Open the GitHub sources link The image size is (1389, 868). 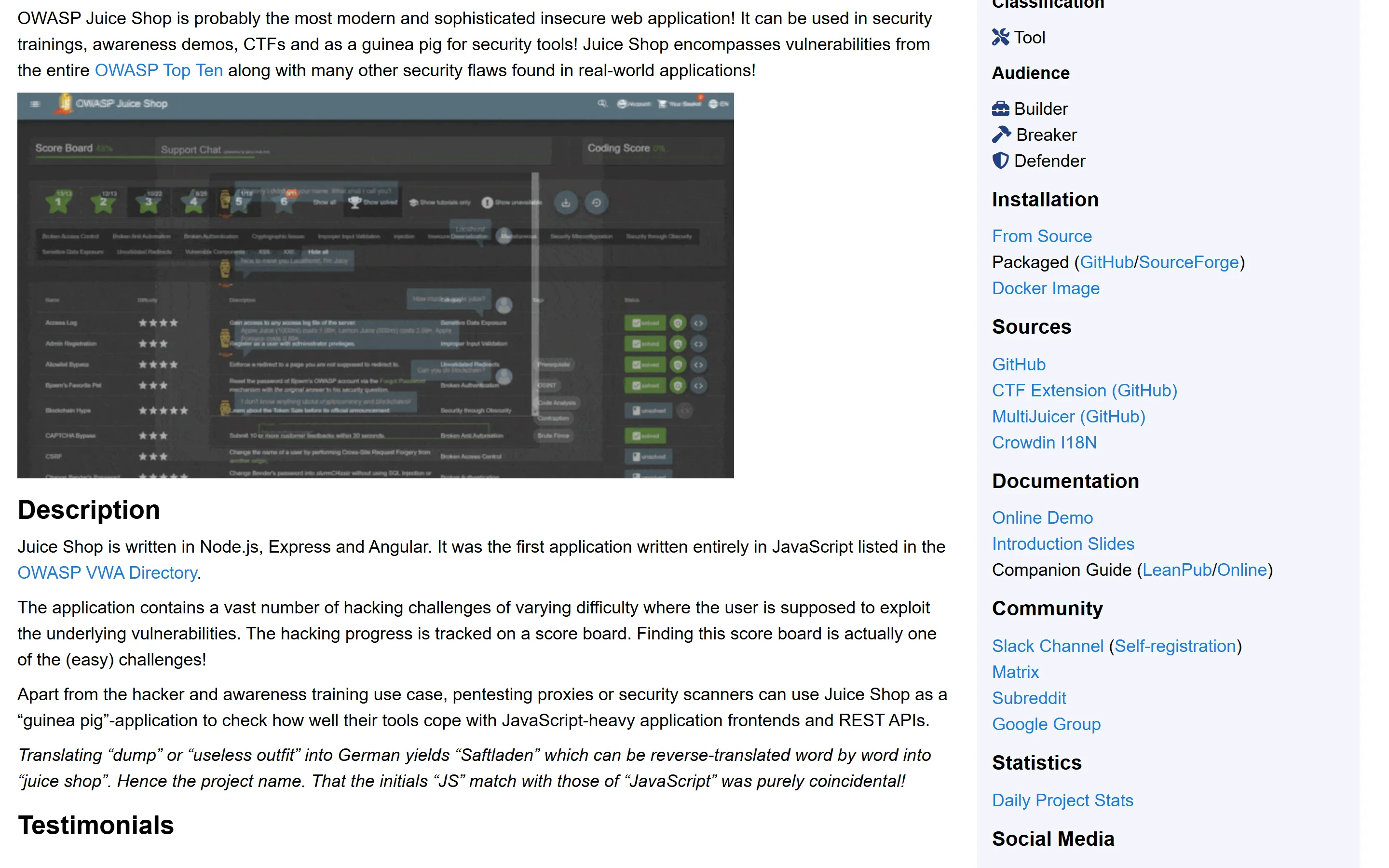tap(1019, 364)
